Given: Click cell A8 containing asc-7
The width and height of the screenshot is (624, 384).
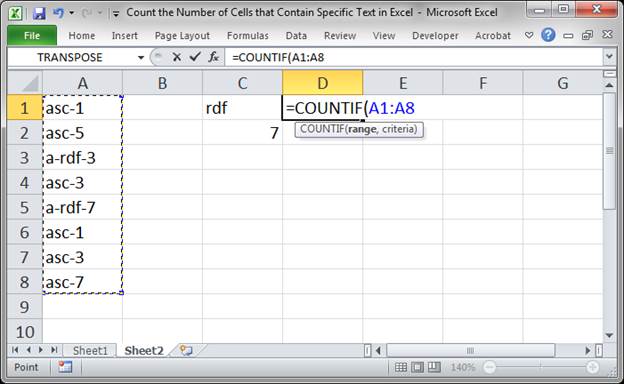Looking at the screenshot, I should pos(82,282).
